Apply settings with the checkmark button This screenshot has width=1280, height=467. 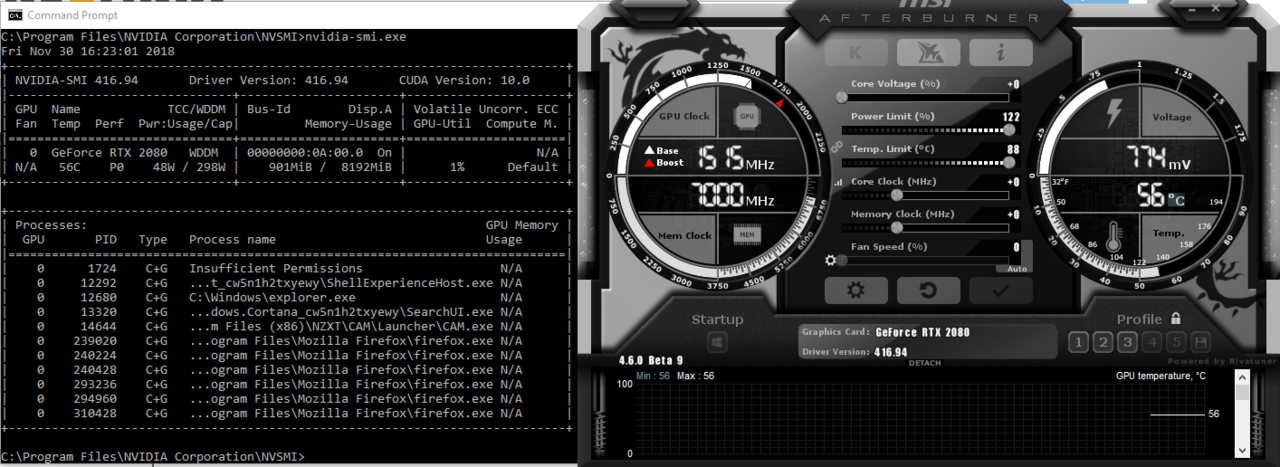coord(1000,290)
